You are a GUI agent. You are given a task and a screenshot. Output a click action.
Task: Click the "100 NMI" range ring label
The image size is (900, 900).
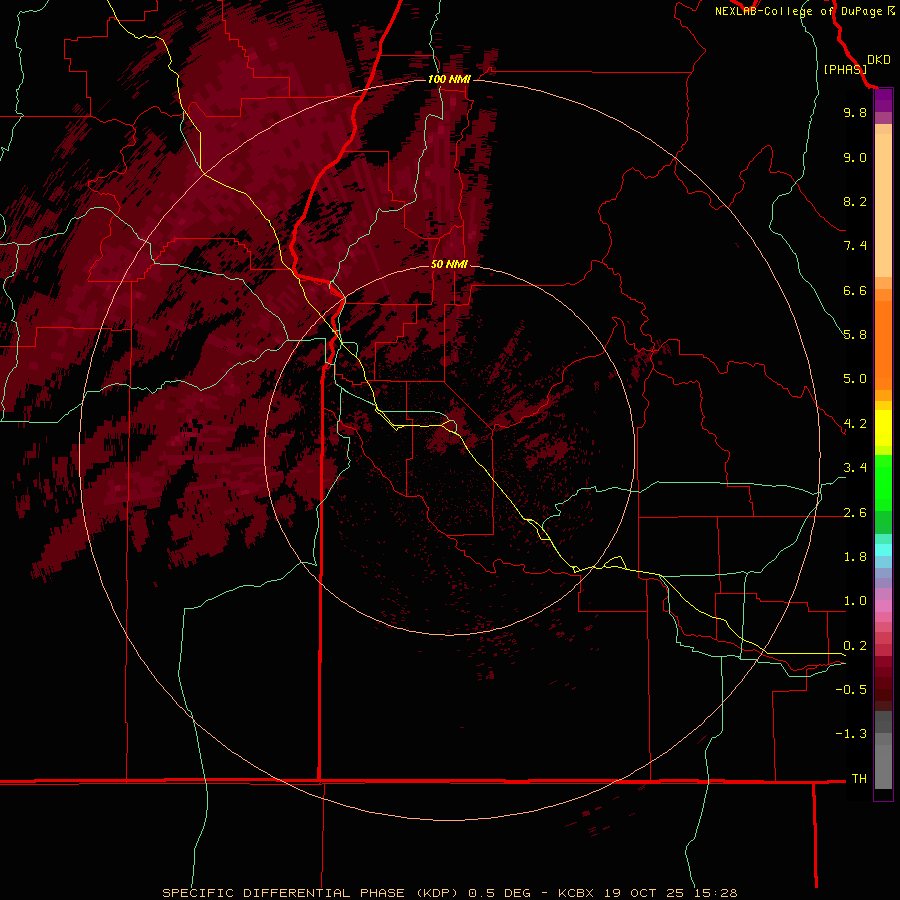tap(449, 79)
